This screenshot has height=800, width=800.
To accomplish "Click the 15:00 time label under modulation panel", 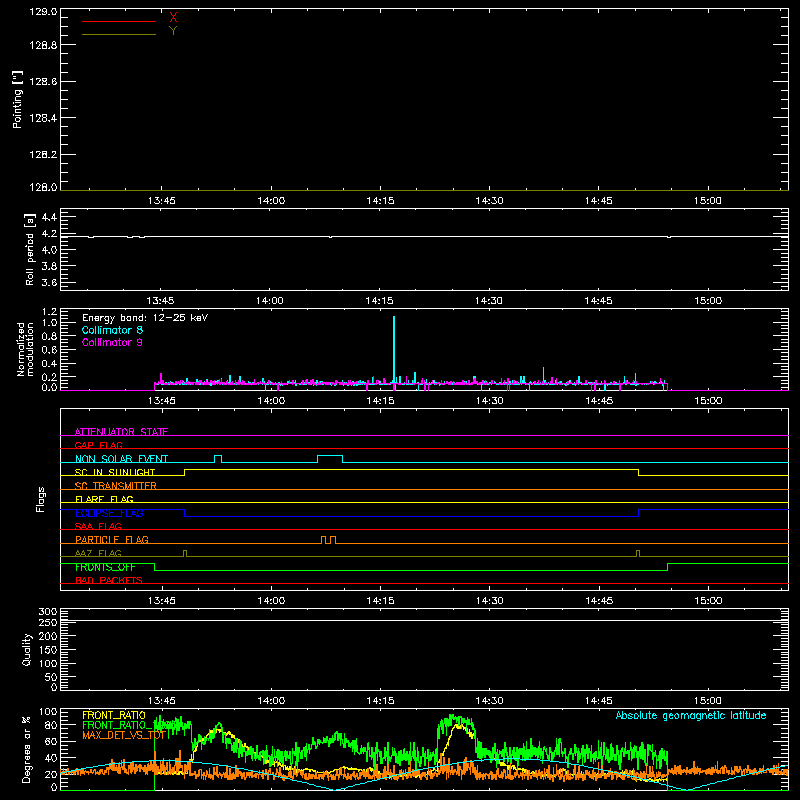I will tap(708, 401).
